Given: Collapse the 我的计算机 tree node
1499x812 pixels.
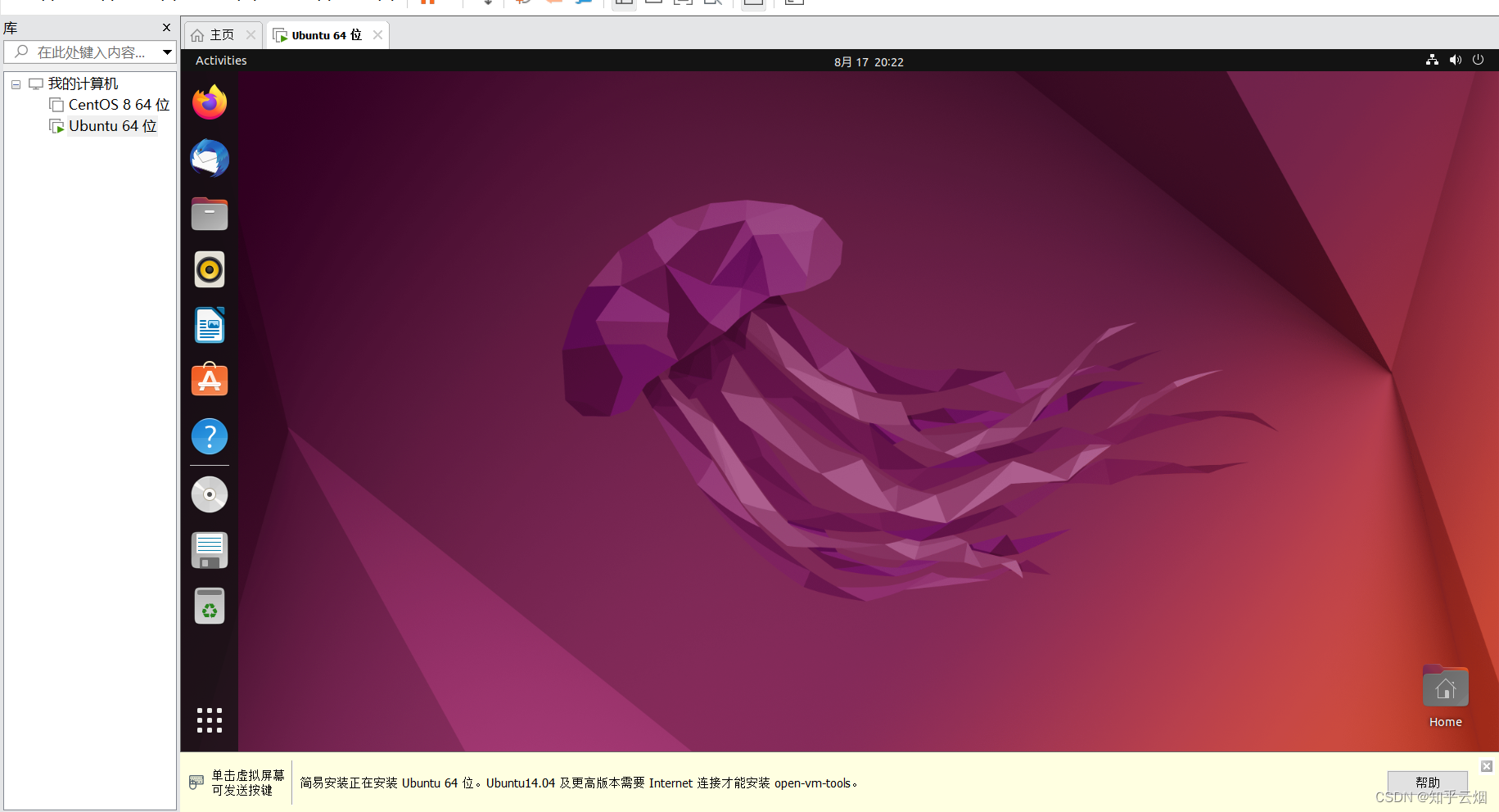Looking at the screenshot, I should point(16,84).
